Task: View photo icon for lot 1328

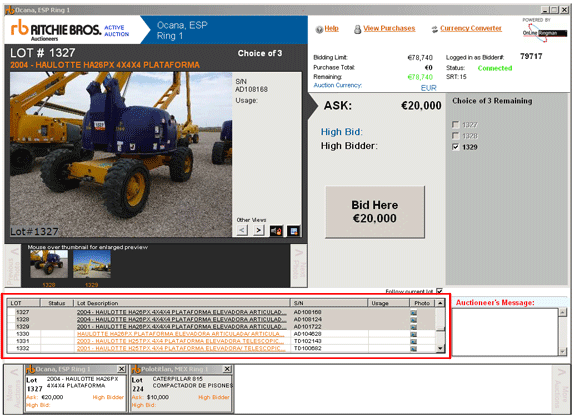Action: [413, 320]
